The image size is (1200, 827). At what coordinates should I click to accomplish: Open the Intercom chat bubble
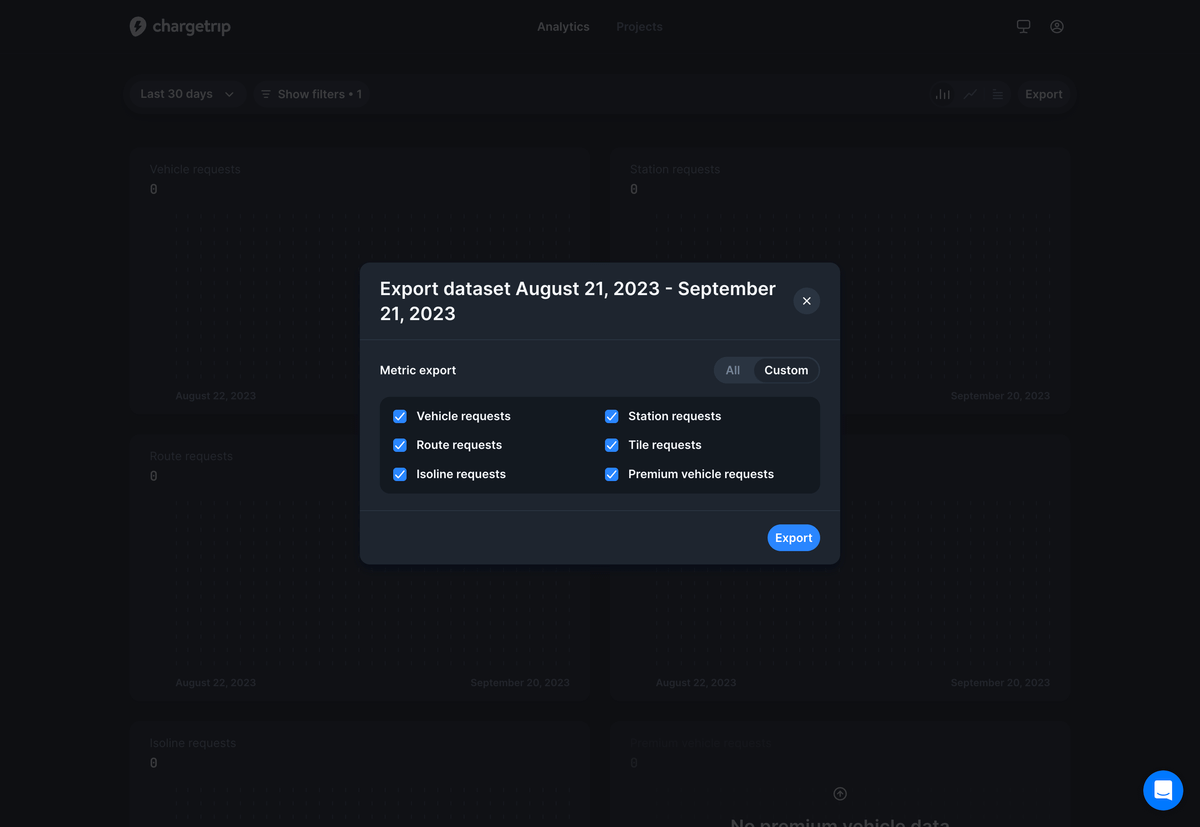pyautogui.click(x=1162, y=790)
